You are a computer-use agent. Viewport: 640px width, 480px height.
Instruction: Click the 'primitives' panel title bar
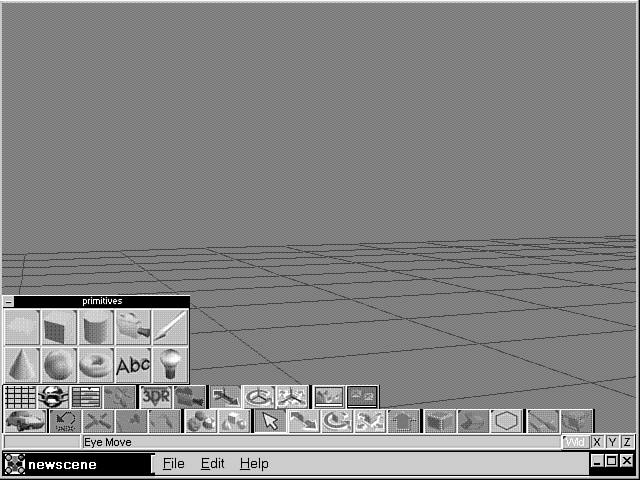click(x=102, y=302)
